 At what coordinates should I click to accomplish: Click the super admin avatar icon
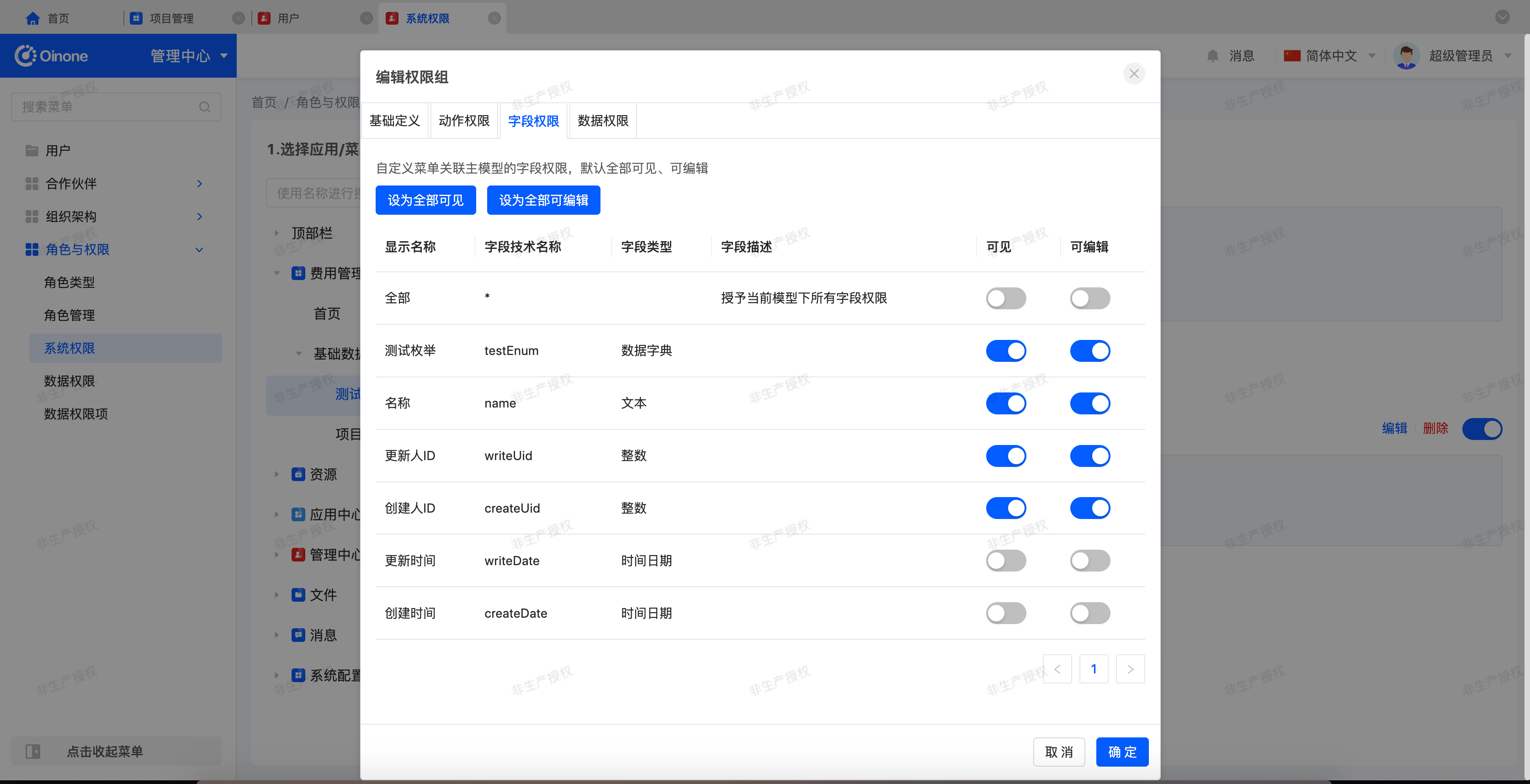1406,56
